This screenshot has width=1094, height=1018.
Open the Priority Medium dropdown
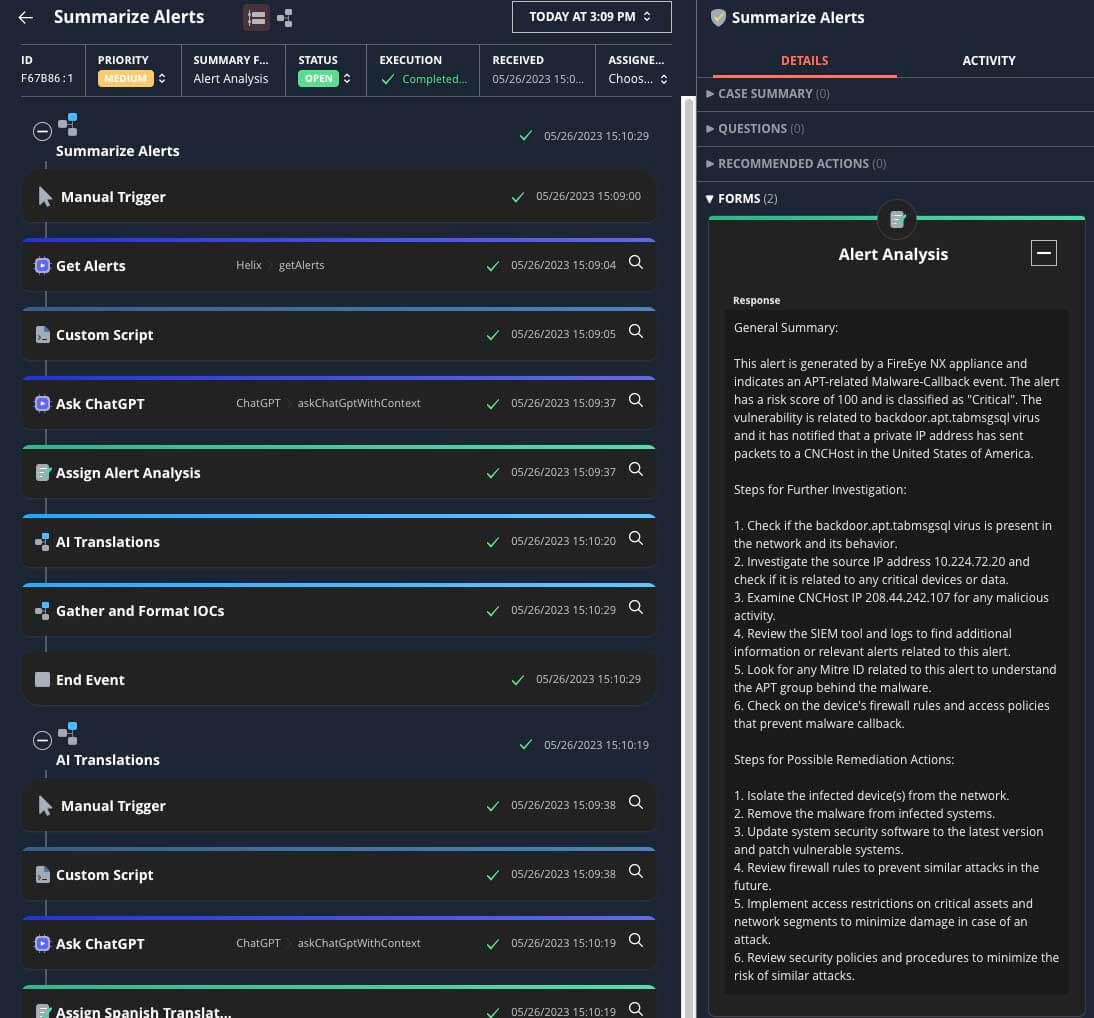(x=132, y=78)
